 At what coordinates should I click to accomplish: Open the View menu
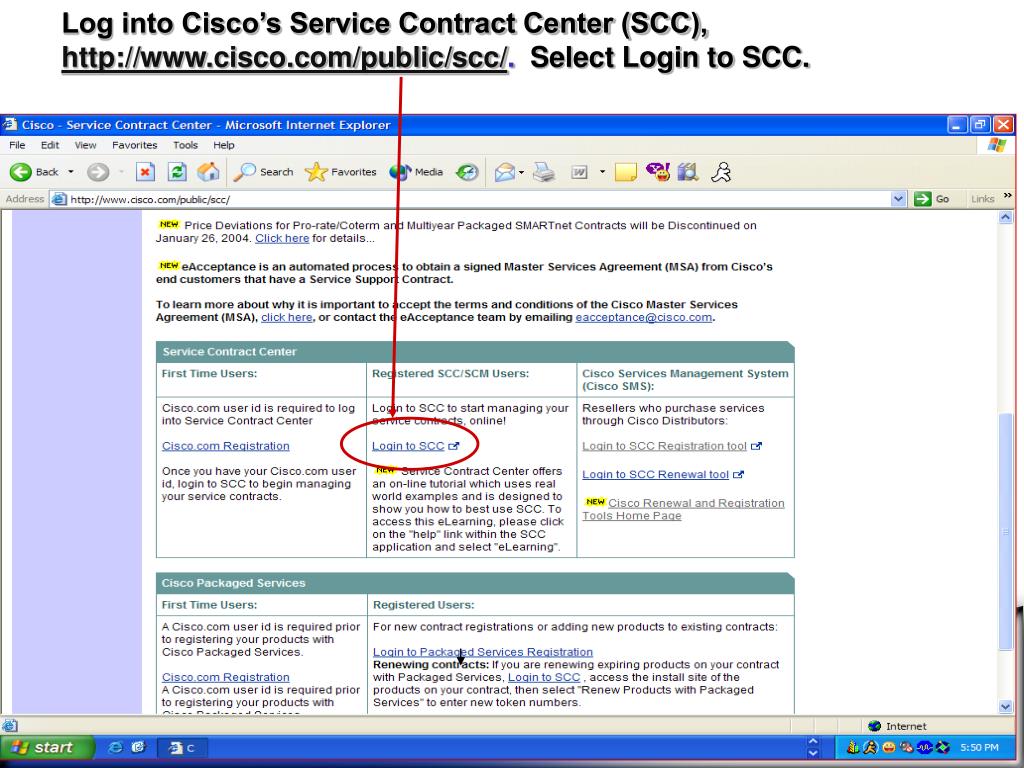[x=85, y=145]
